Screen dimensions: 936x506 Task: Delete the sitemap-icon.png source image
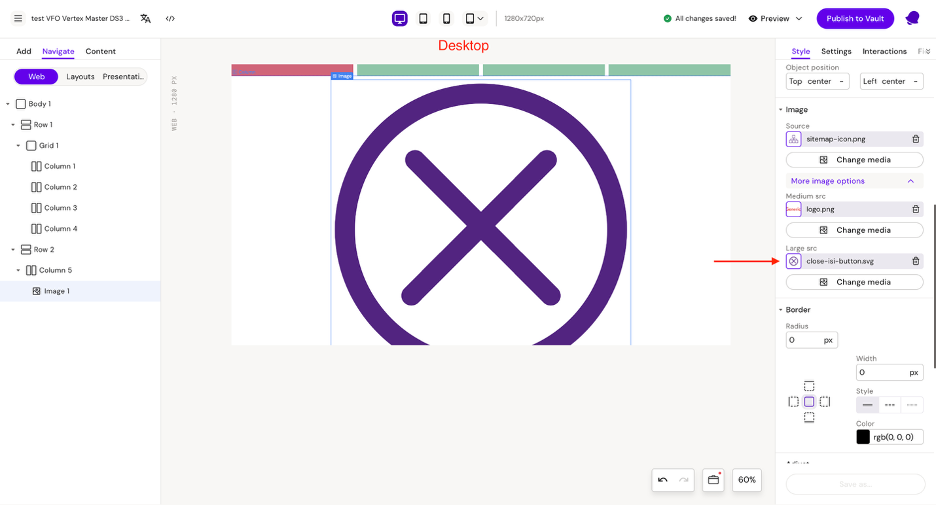915,139
